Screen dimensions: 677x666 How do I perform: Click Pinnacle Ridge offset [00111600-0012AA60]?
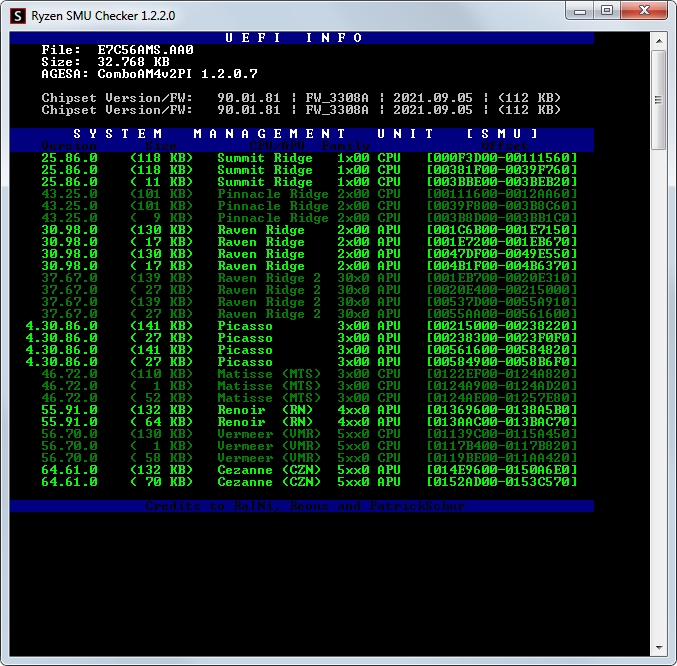(x=502, y=194)
